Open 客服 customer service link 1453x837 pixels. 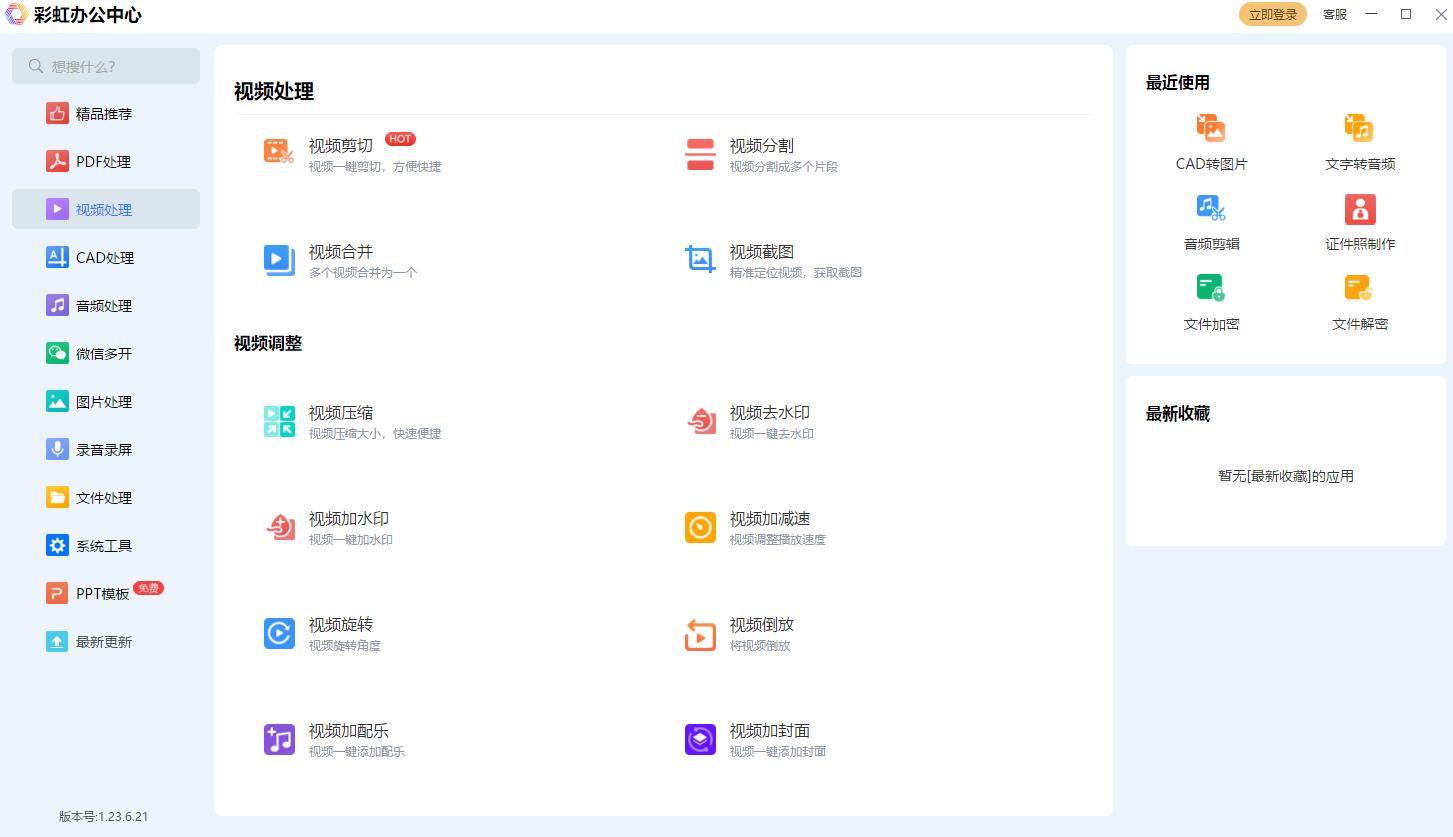[x=1334, y=14]
